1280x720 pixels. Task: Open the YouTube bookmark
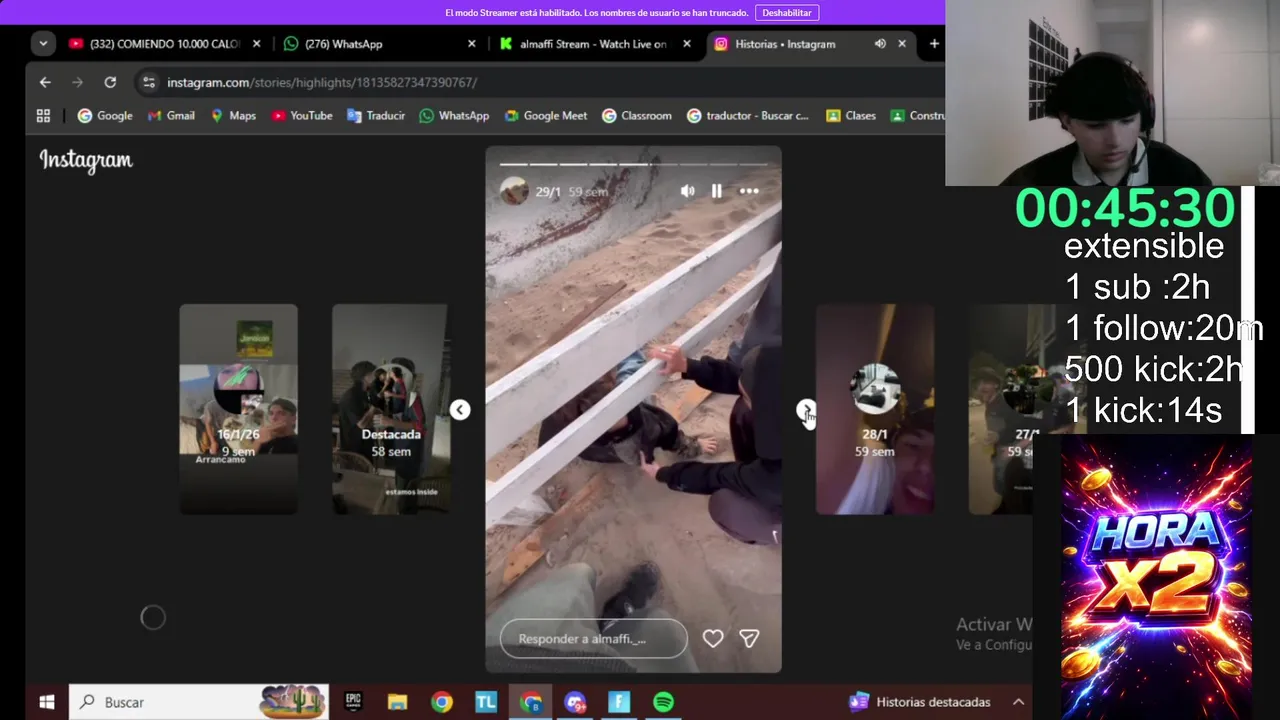(x=302, y=116)
